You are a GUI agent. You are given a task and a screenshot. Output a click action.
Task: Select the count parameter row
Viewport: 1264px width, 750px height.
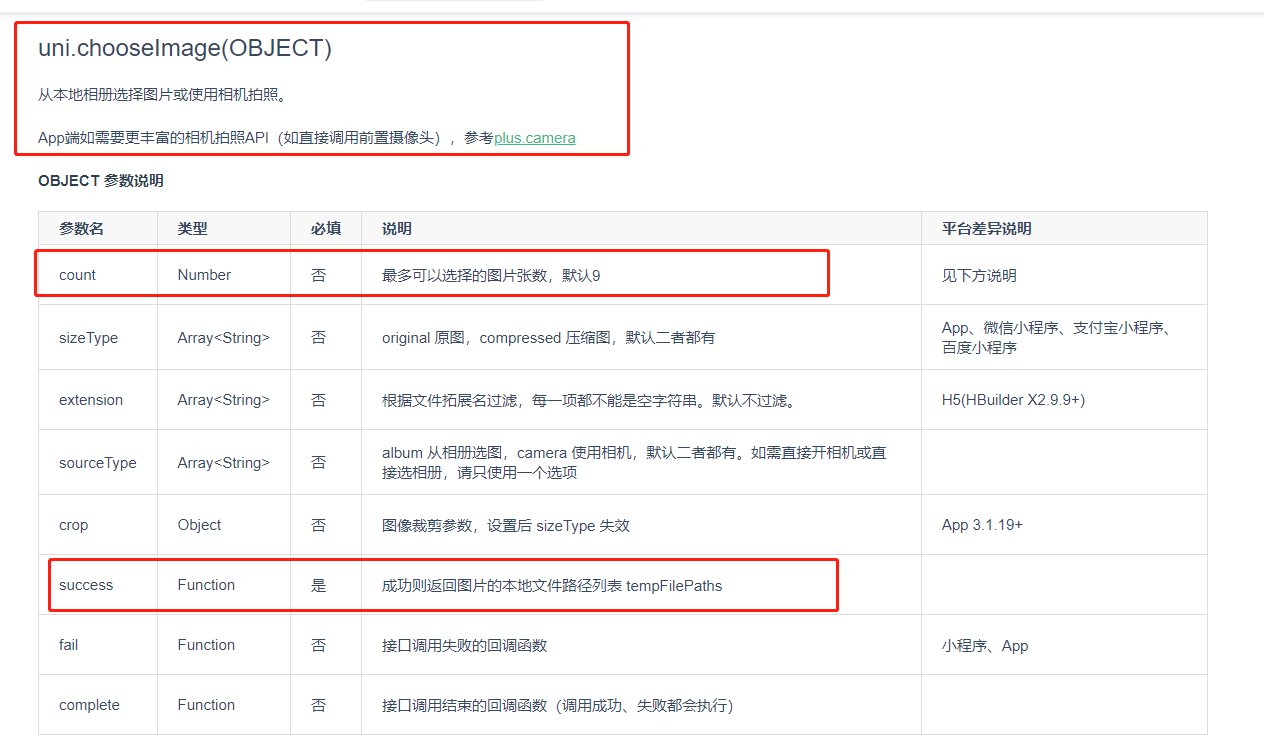[x=76, y=274]
